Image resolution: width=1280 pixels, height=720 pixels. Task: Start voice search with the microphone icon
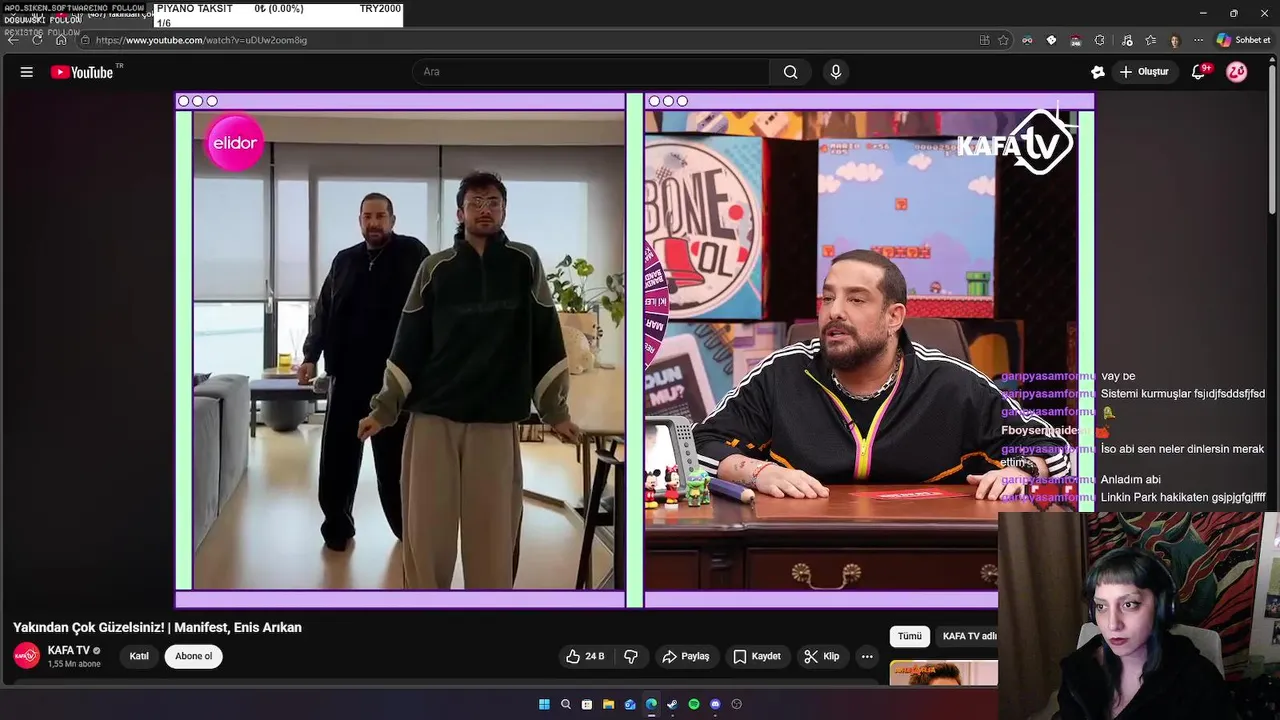pos(836,72)
